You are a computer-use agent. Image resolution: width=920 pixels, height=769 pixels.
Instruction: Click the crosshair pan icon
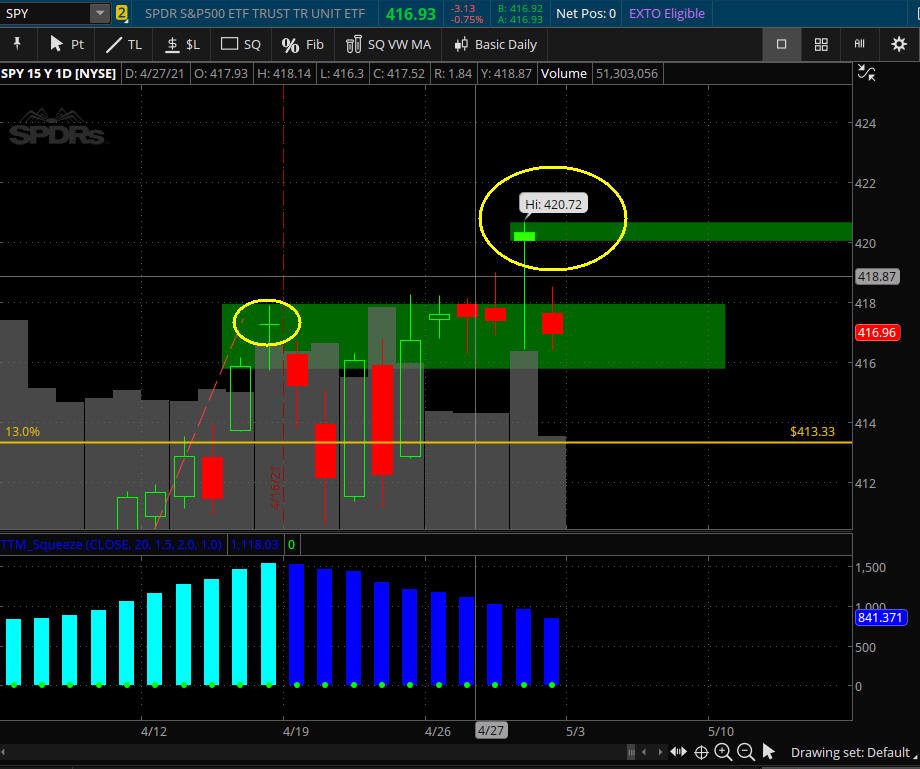pyautogui.click(x=701, y=752)
